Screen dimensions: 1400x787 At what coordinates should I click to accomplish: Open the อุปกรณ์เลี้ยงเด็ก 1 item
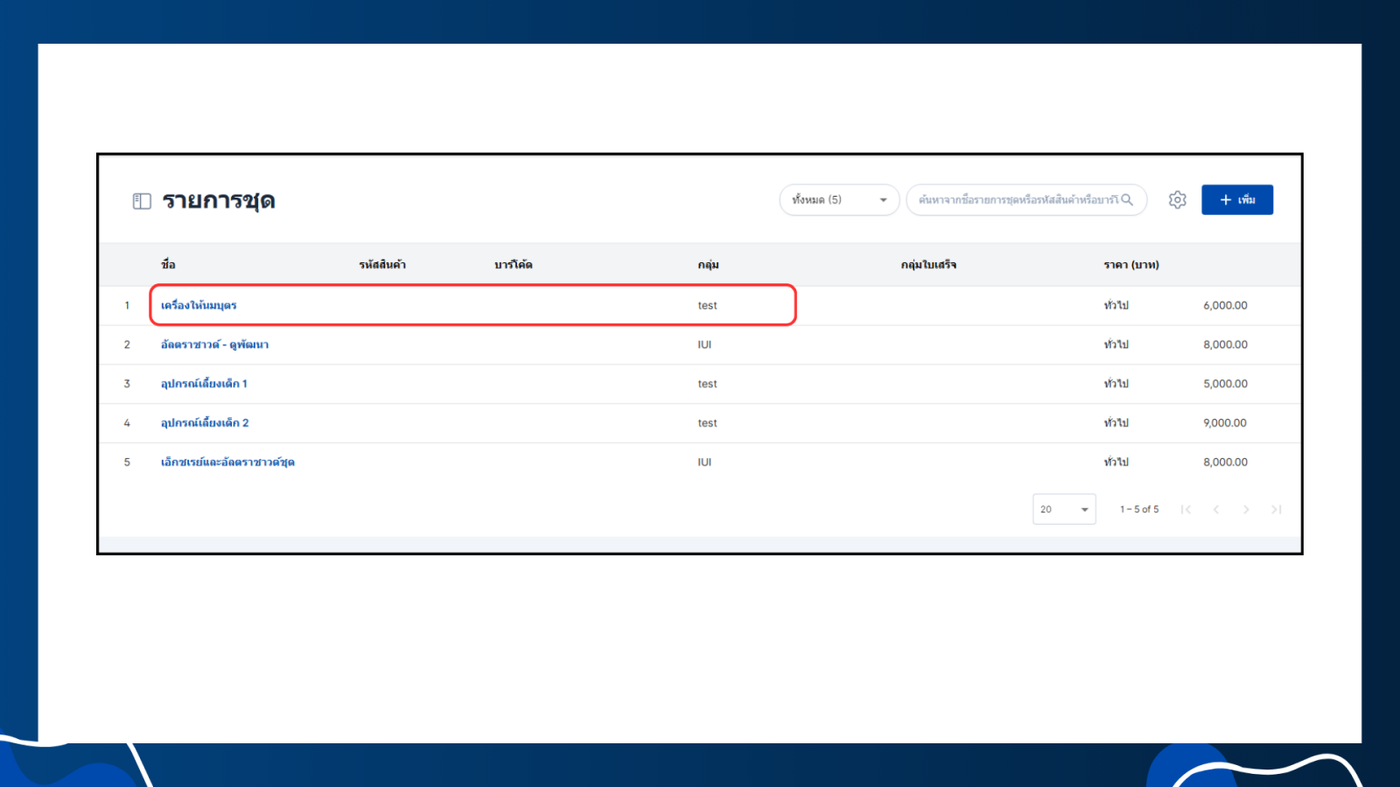pos(204,384)
